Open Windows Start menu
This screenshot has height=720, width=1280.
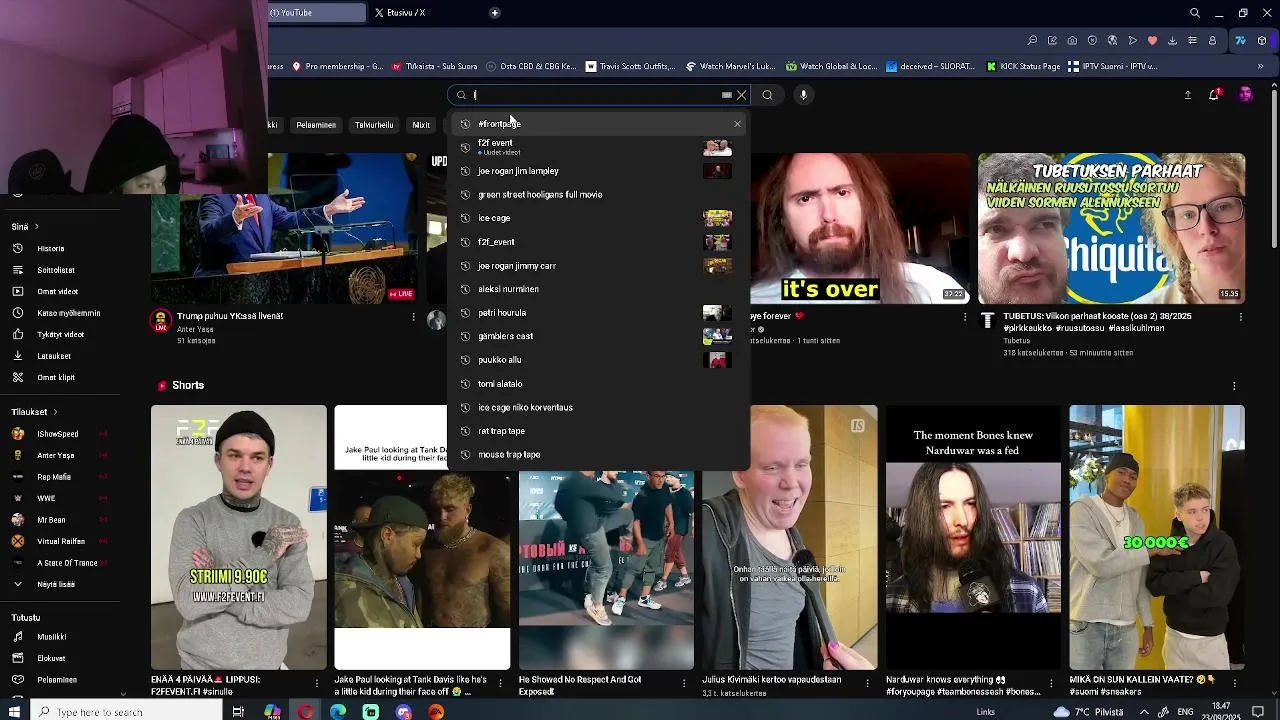pyautogui.click(x=14, y=712)
